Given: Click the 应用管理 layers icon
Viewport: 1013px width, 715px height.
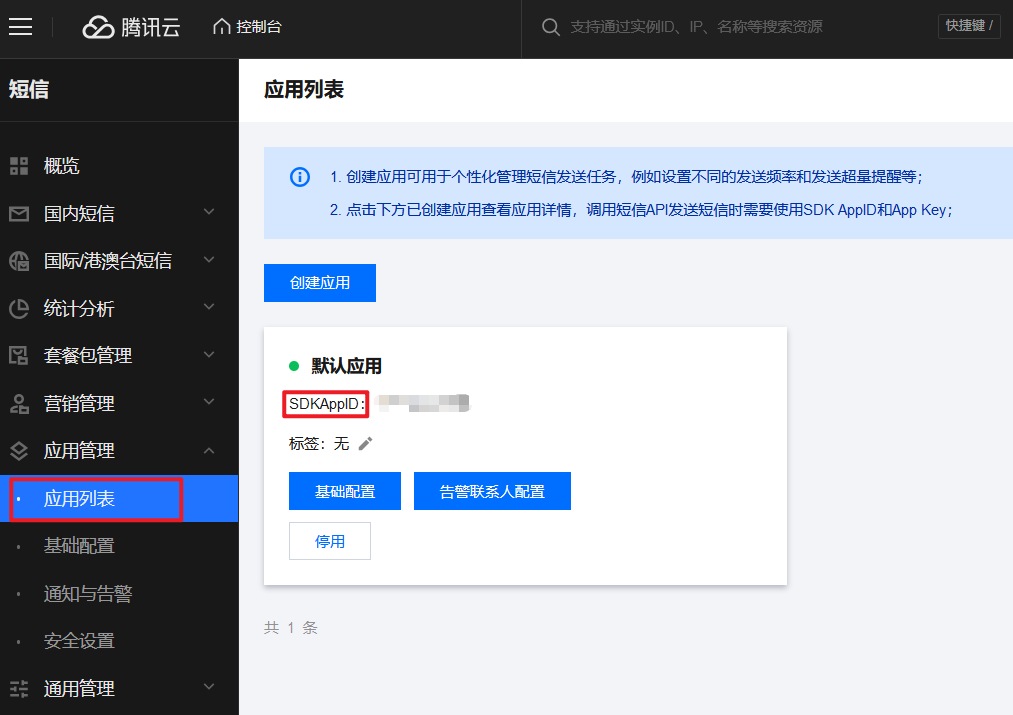Looking at the screenshot, I should [19, 450].
